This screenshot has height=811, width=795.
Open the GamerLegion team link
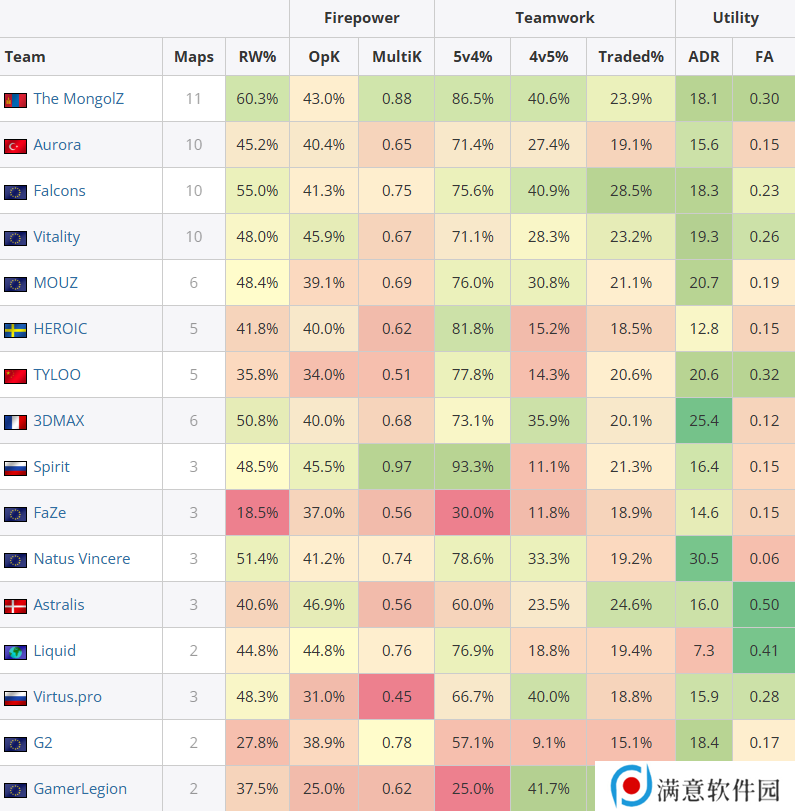pos(80,789)
